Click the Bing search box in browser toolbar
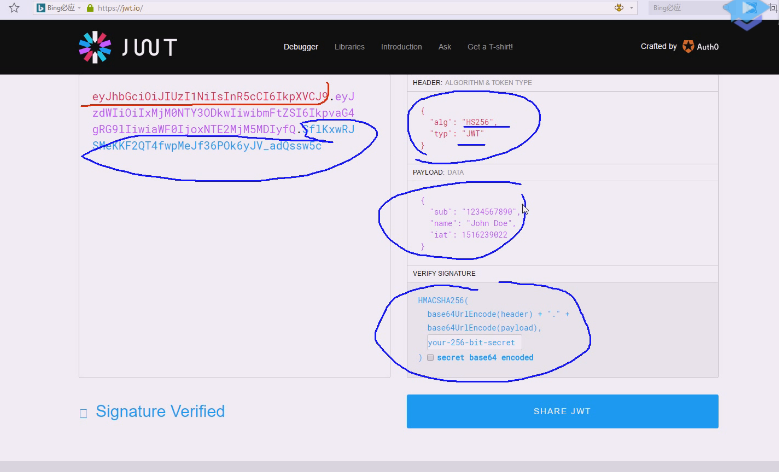 686,8
